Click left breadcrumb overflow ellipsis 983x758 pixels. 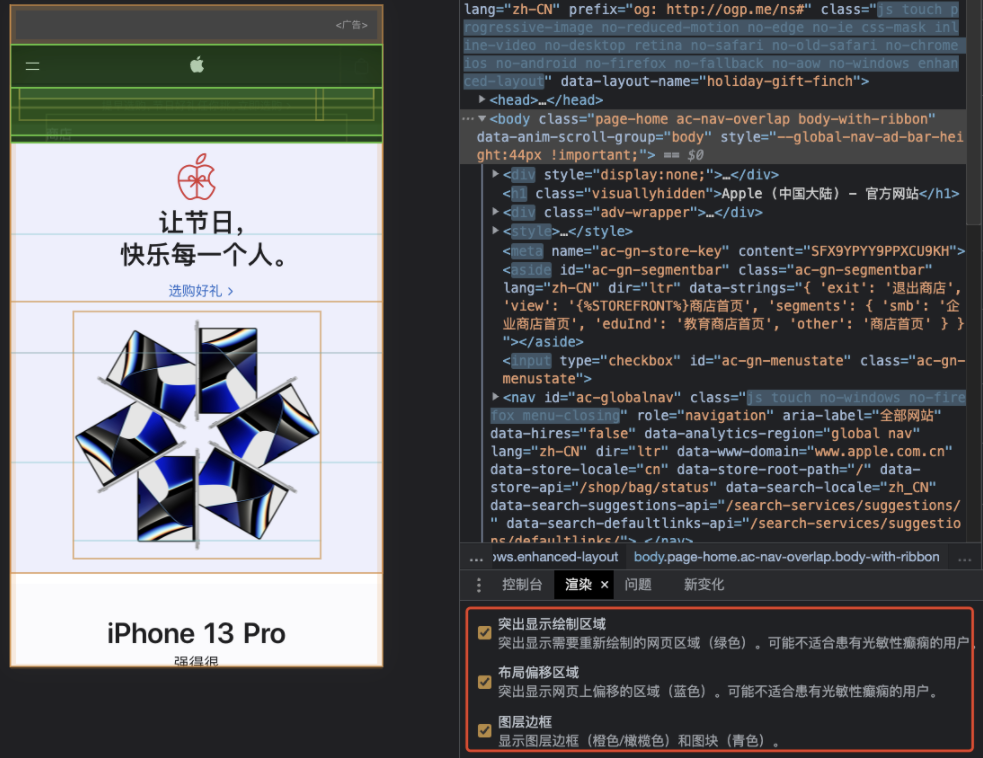tap(476, 557)
